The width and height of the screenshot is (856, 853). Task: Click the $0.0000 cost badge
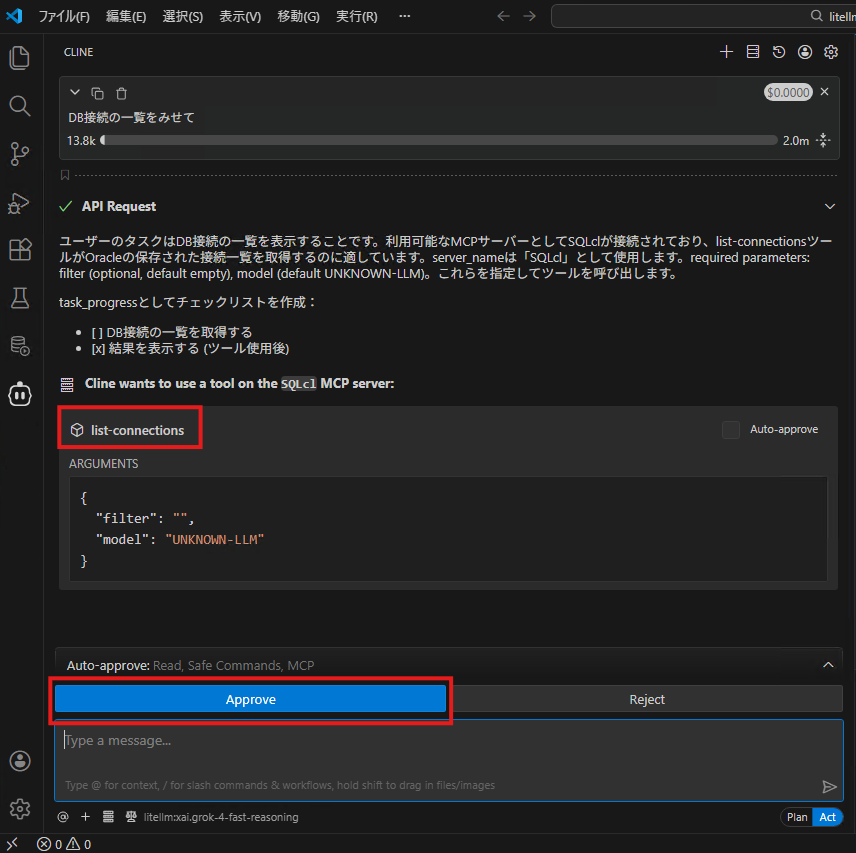[788, 92]
